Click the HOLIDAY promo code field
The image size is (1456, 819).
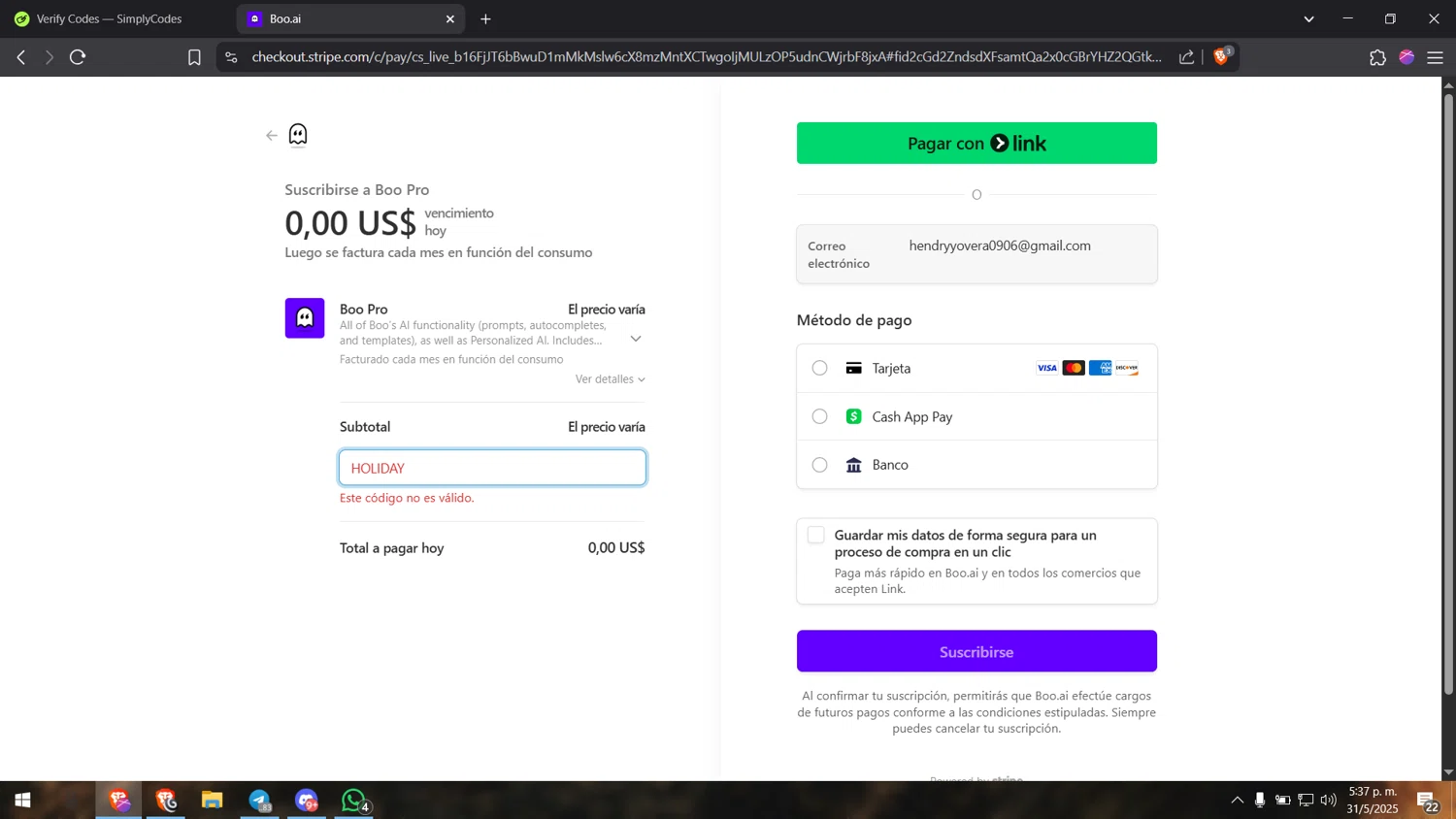pyautogui.click(x=492, y=468)
